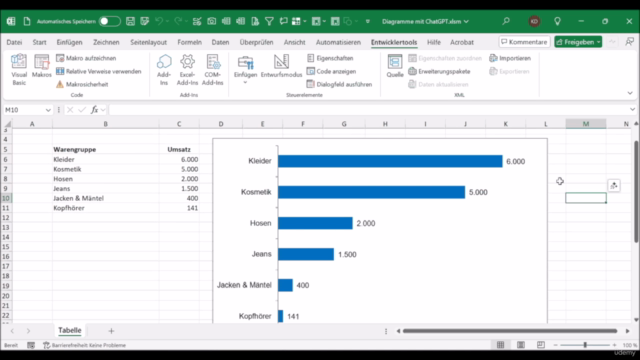The height and width of the screenshot is (360, 640).
Task: Switch to the Einfügen ribbon tab
Action: pos(69,42)
